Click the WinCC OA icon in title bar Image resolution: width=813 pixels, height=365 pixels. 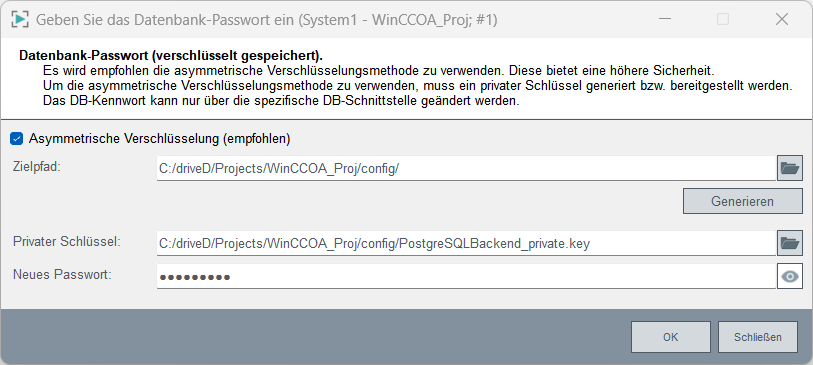pos(19,20)
